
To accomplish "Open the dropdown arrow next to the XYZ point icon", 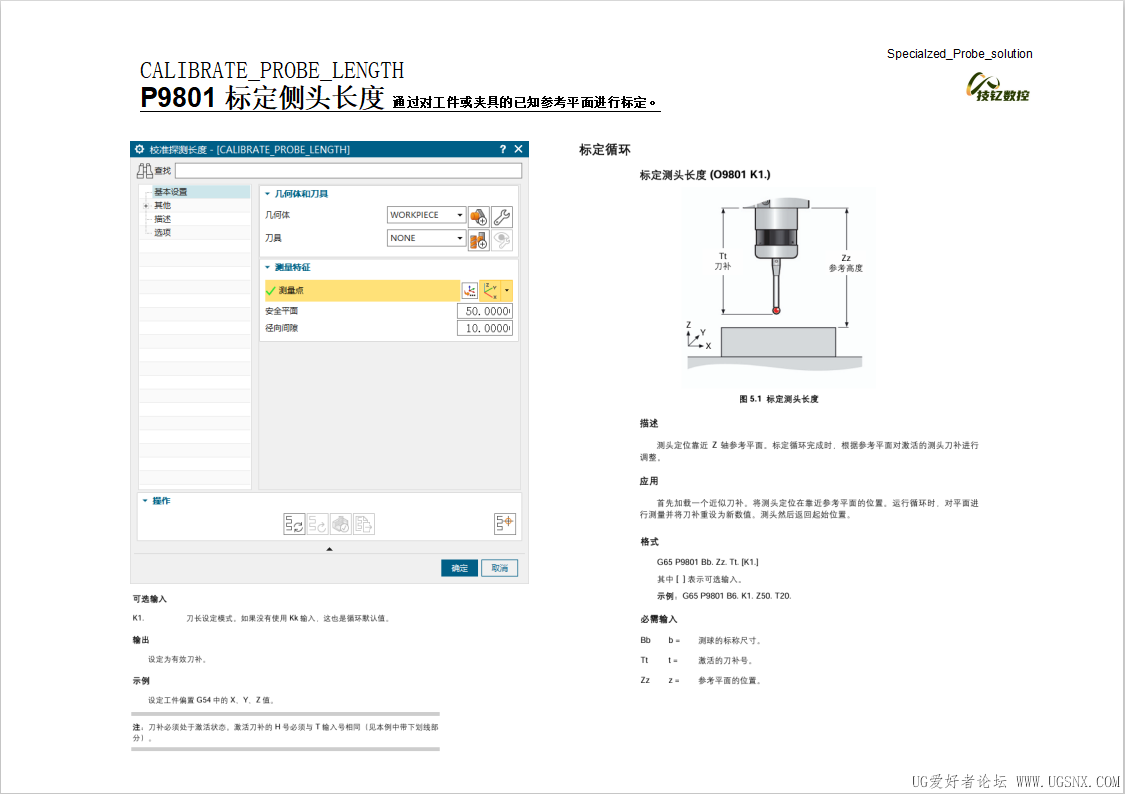I will pos(507,290).
